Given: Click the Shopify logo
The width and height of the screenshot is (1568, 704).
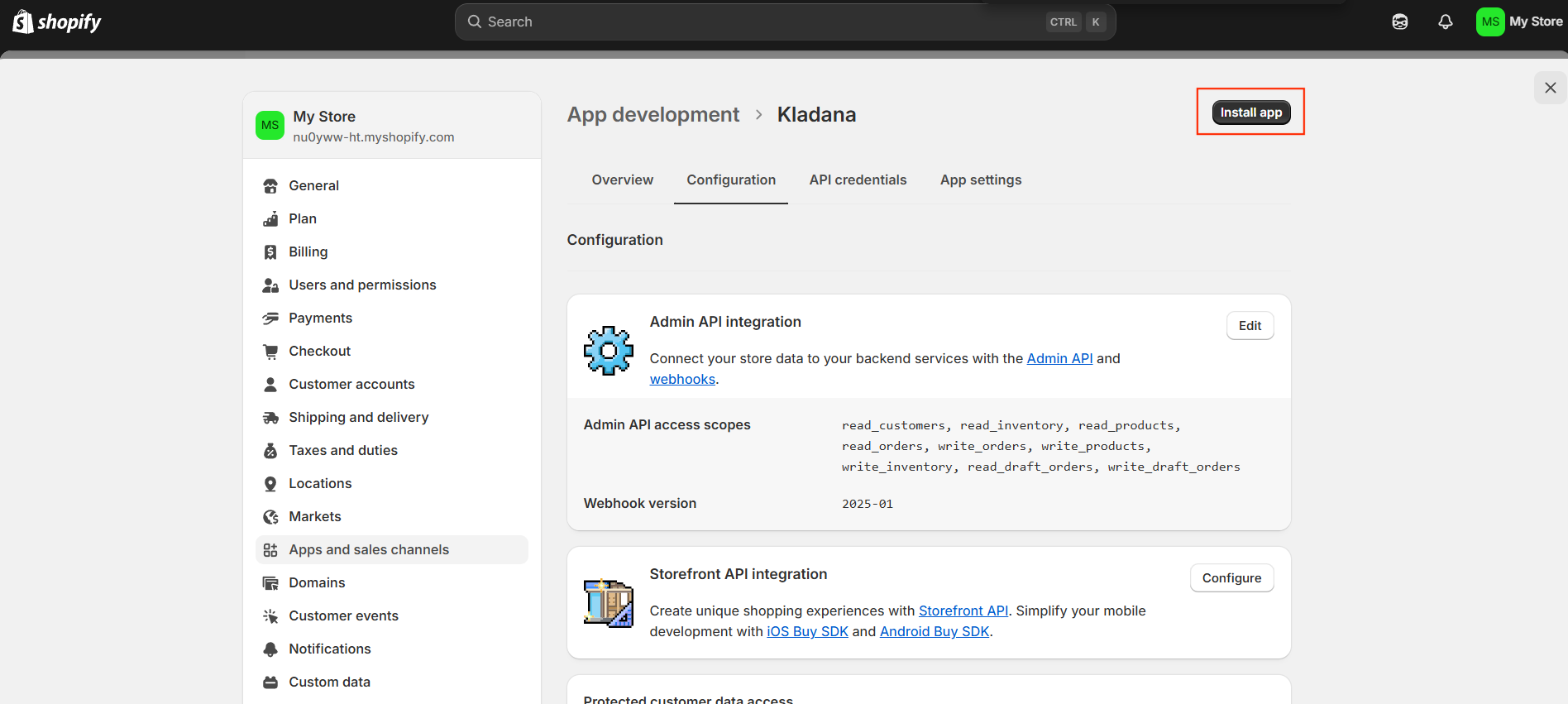Looking at the screenshot, I should tap(57, 22).
